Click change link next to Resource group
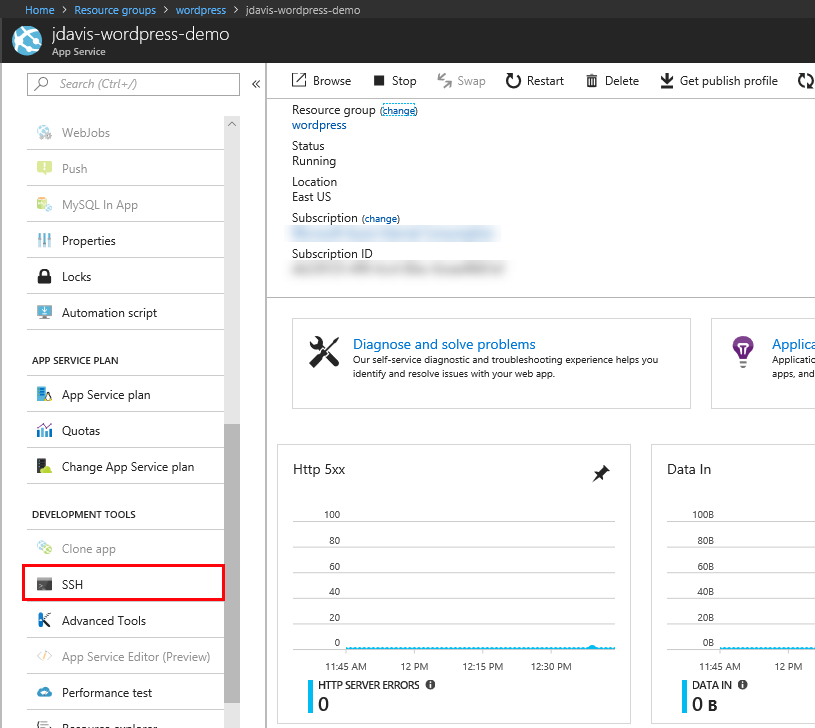The width and height of the screenshot is (815, 728). [x=399, y=111]
